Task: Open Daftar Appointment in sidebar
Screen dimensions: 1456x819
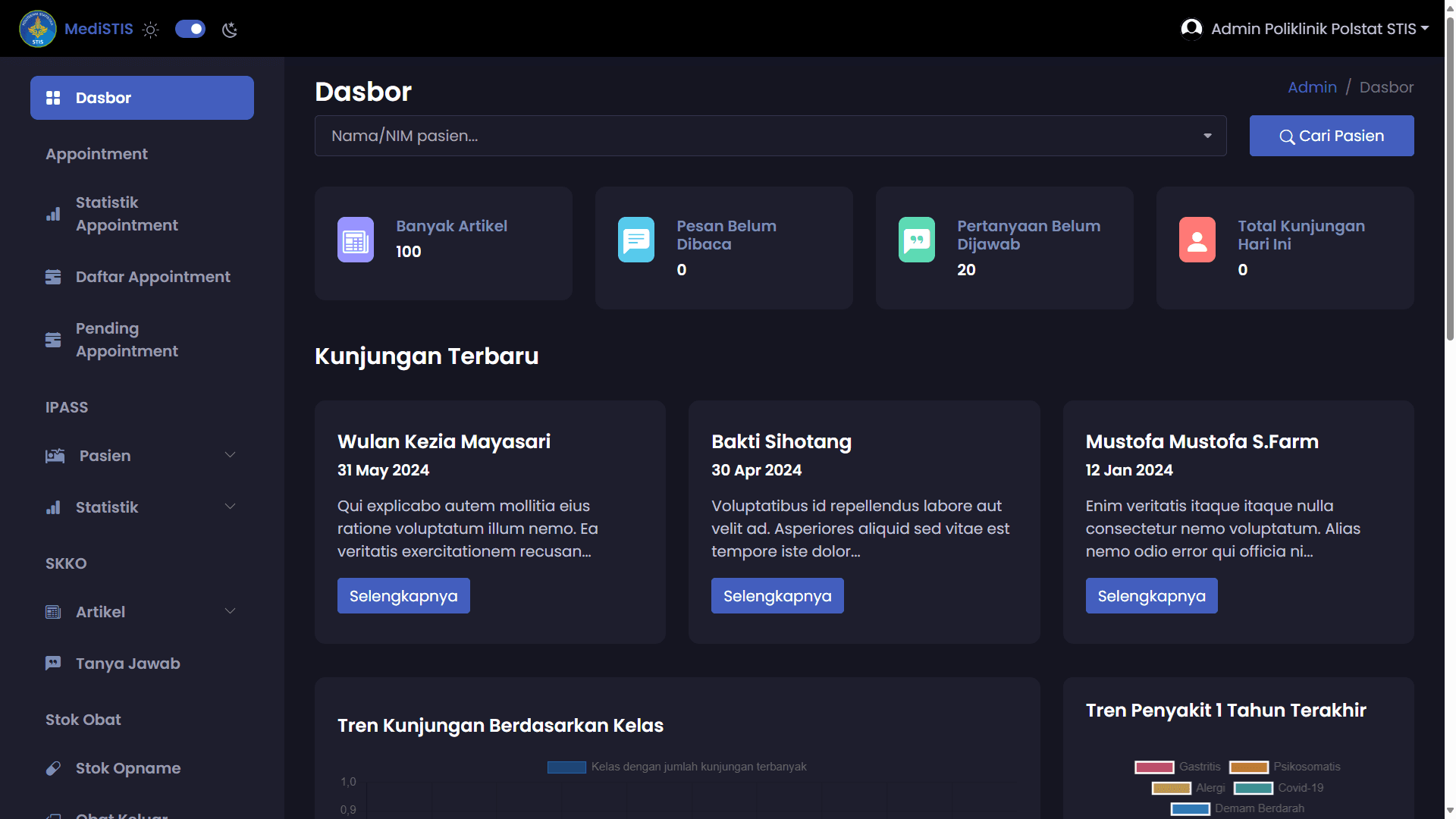Action: pyautogui.click(x=152, y=277)
